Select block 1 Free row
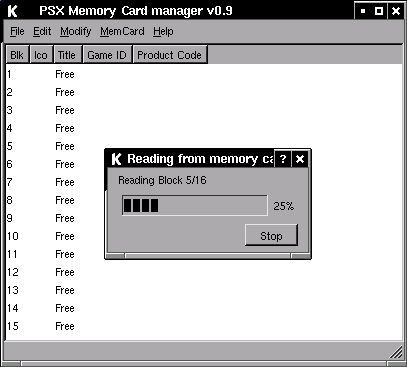The image size is (407, 367). 204,74
